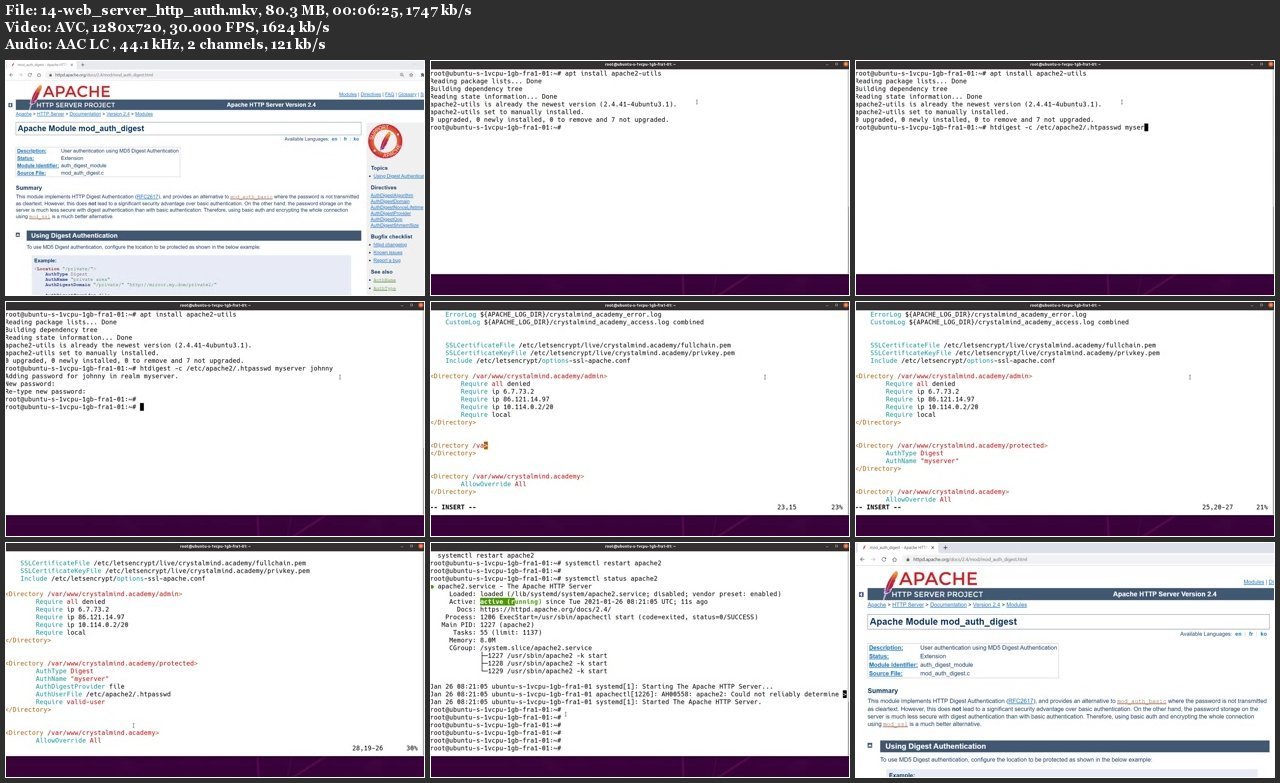This screenshot has width=1280, height=783.
Task: Click the address bar URL in first frame
Action: coord(104,75)
